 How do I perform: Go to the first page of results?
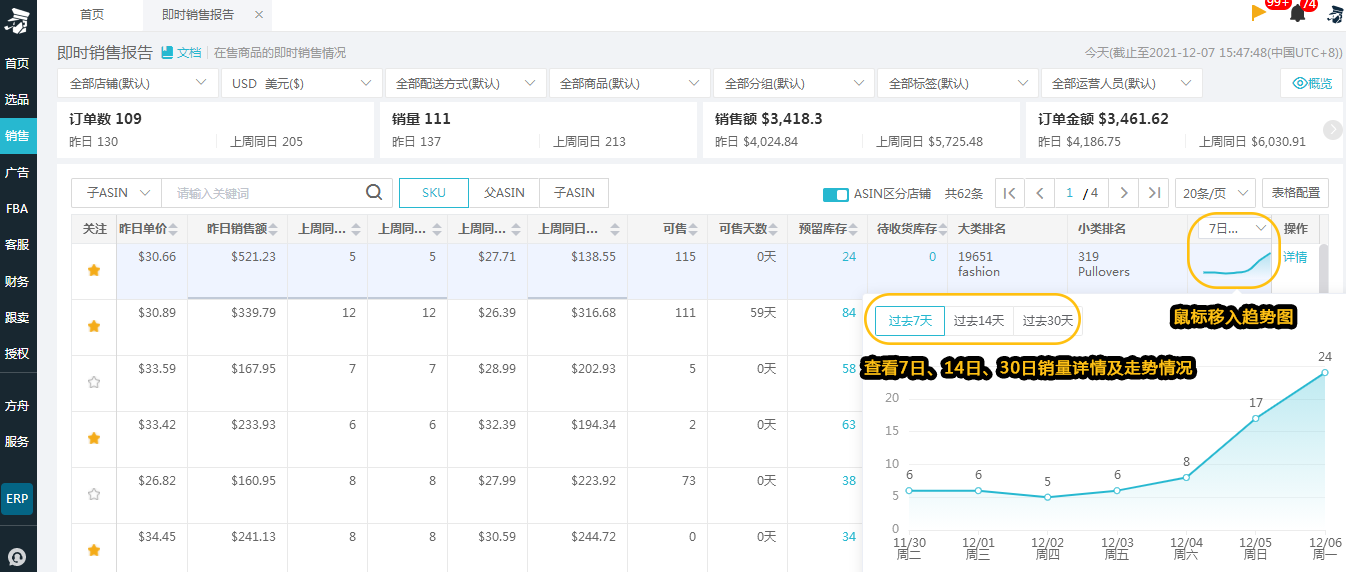[x=1010, y=193]
